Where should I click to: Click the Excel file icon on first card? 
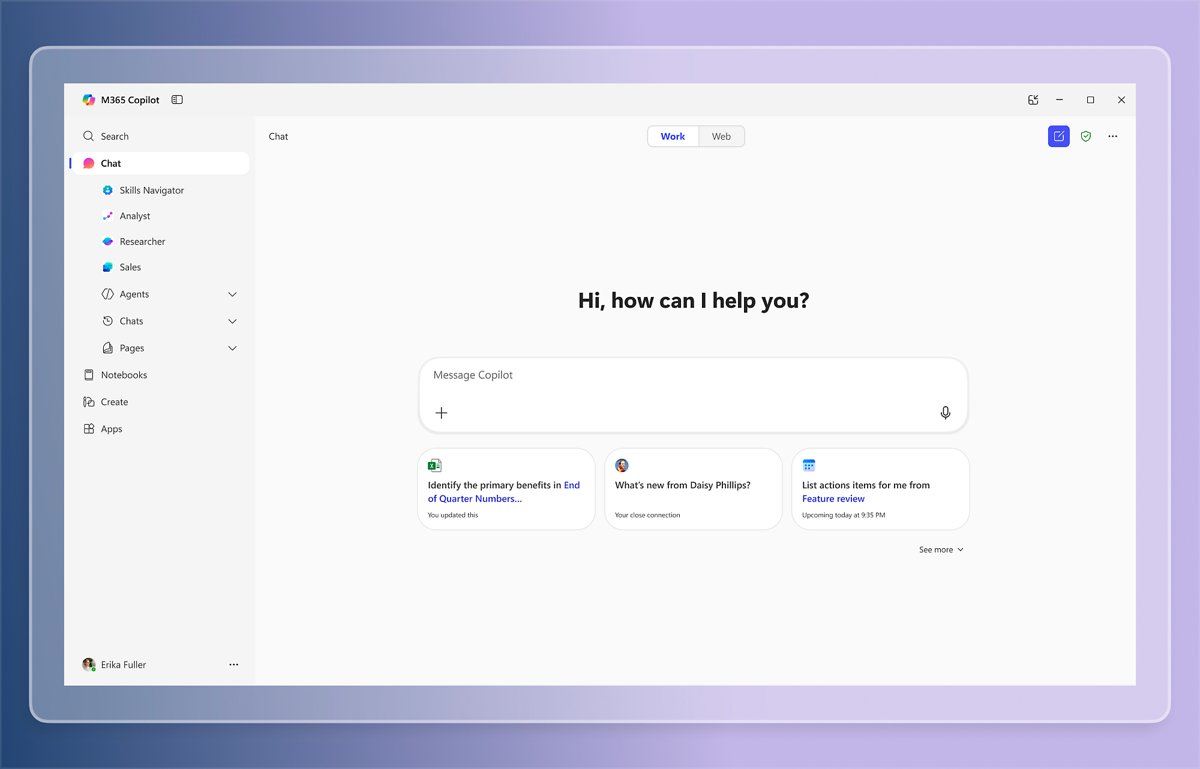point(435,465)
